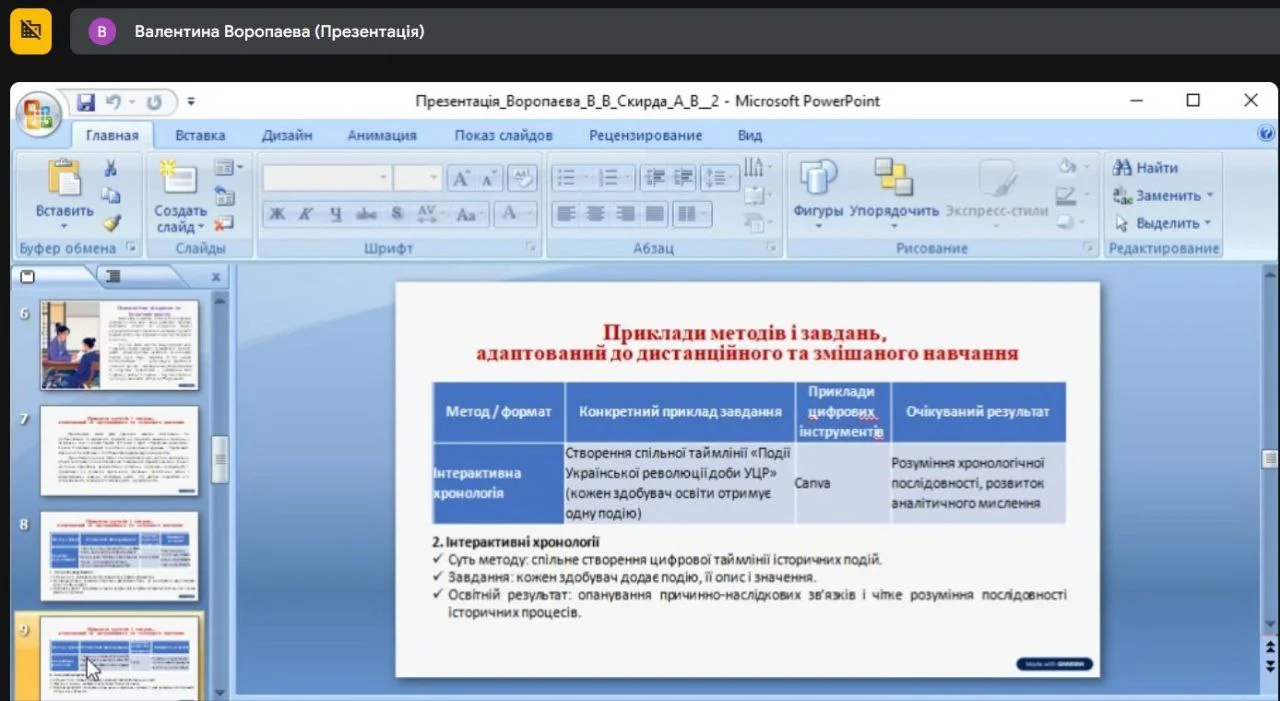Toggle italic К formatting
The height and width of the screenshot is (701, 1280).
pyautogui.click(x=306, y=214)
